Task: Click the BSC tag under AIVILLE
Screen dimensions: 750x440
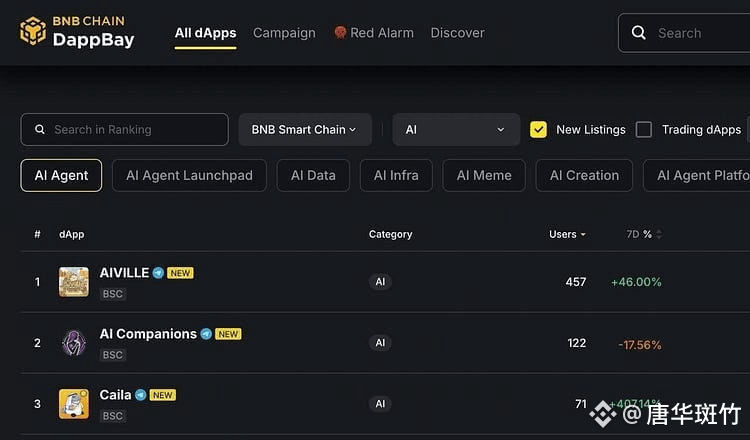Action: 113,294
